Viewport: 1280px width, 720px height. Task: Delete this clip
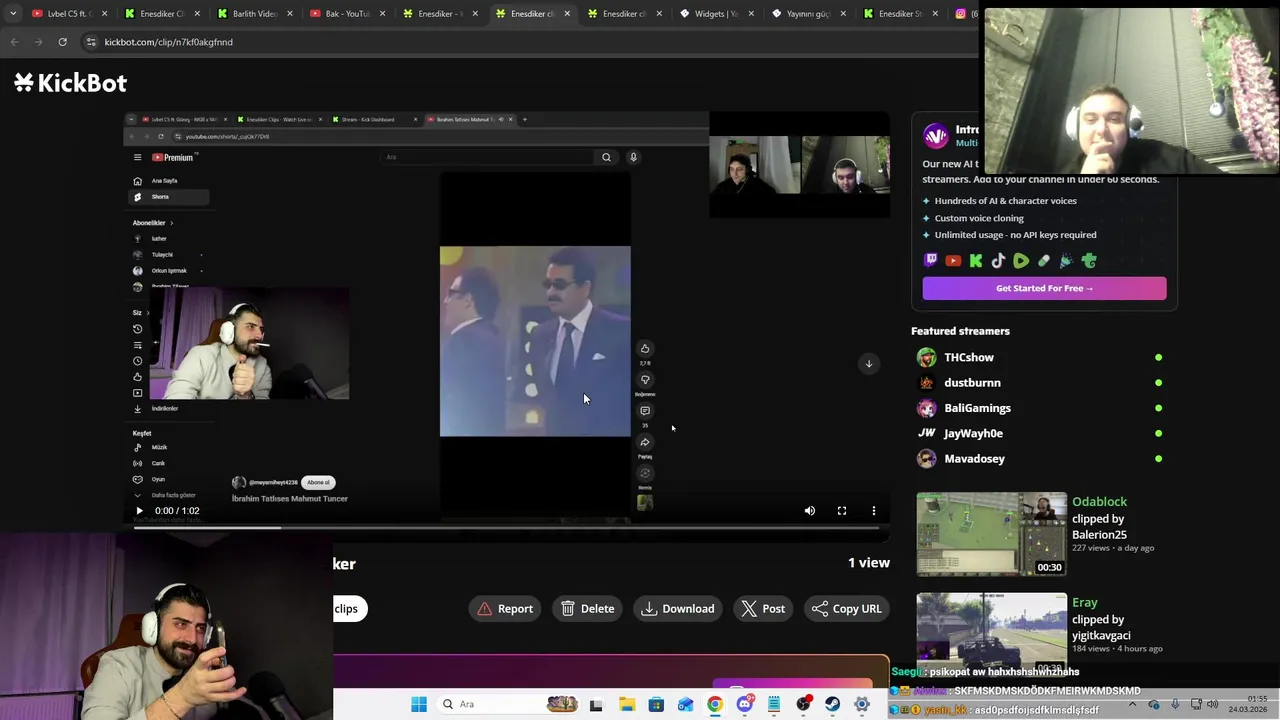pos(588,609)
